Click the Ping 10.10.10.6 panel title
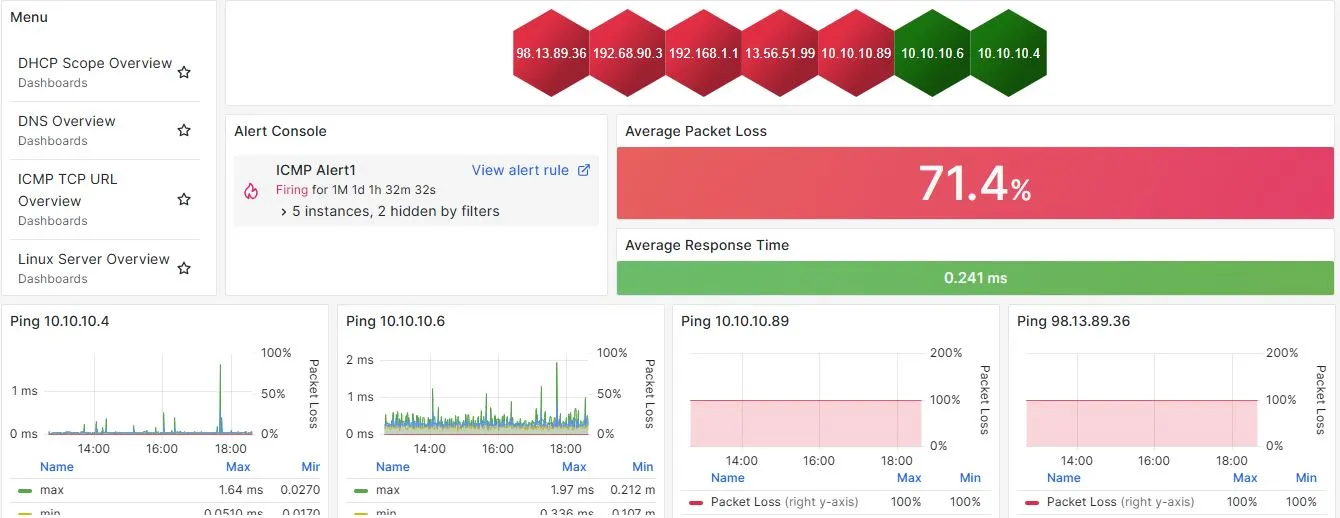 [396, 321]
